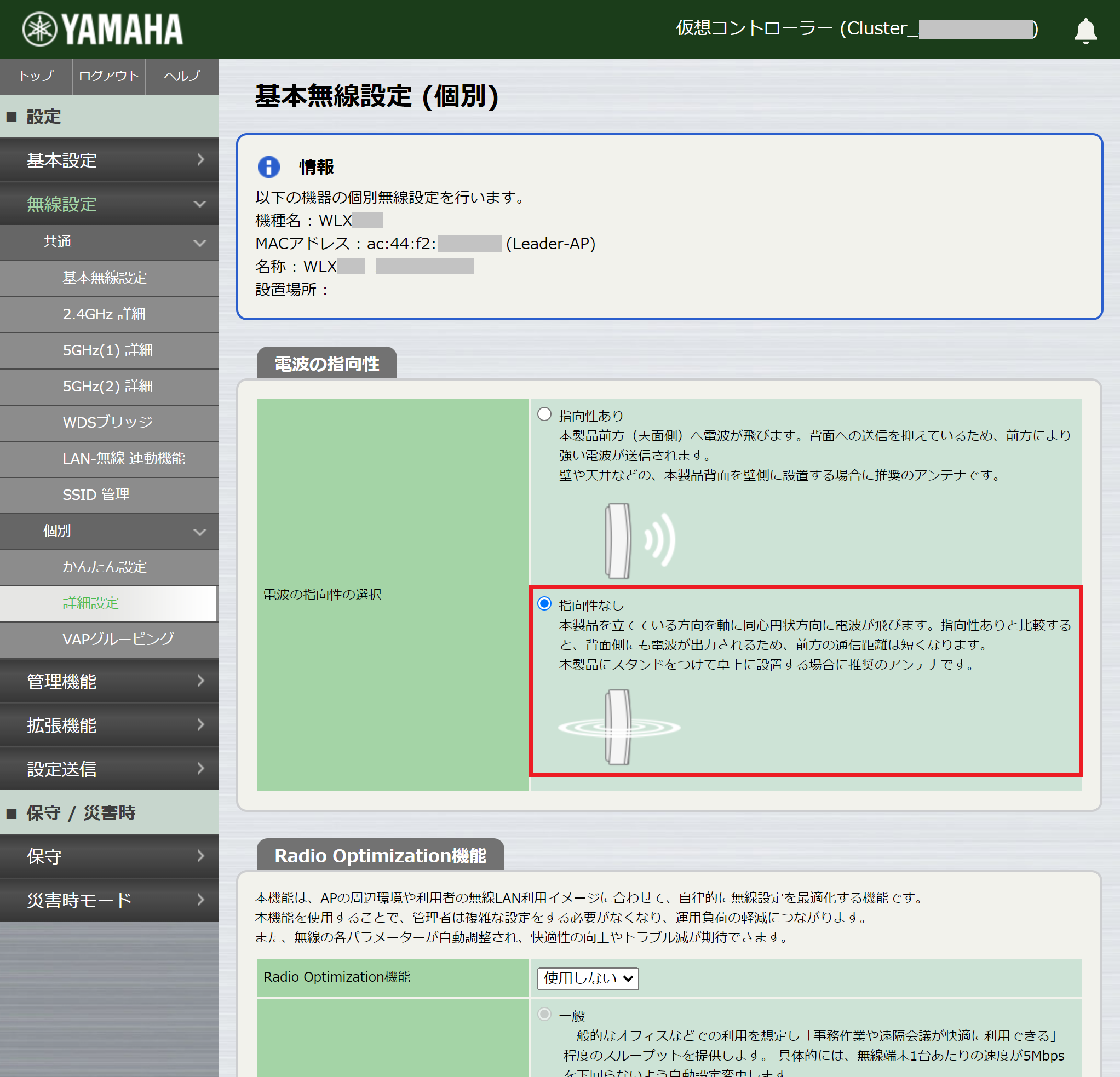
Task: Go to かんたん設定 under 個別
Action: coord(105,567)
